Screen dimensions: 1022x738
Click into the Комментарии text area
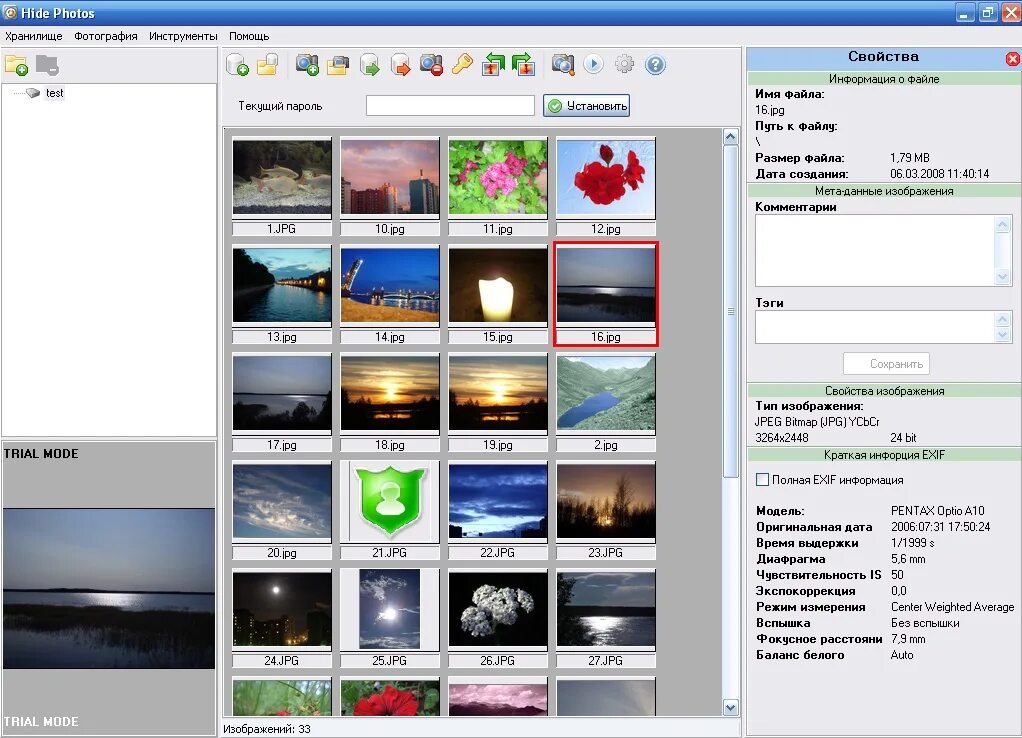pos(875,251)
